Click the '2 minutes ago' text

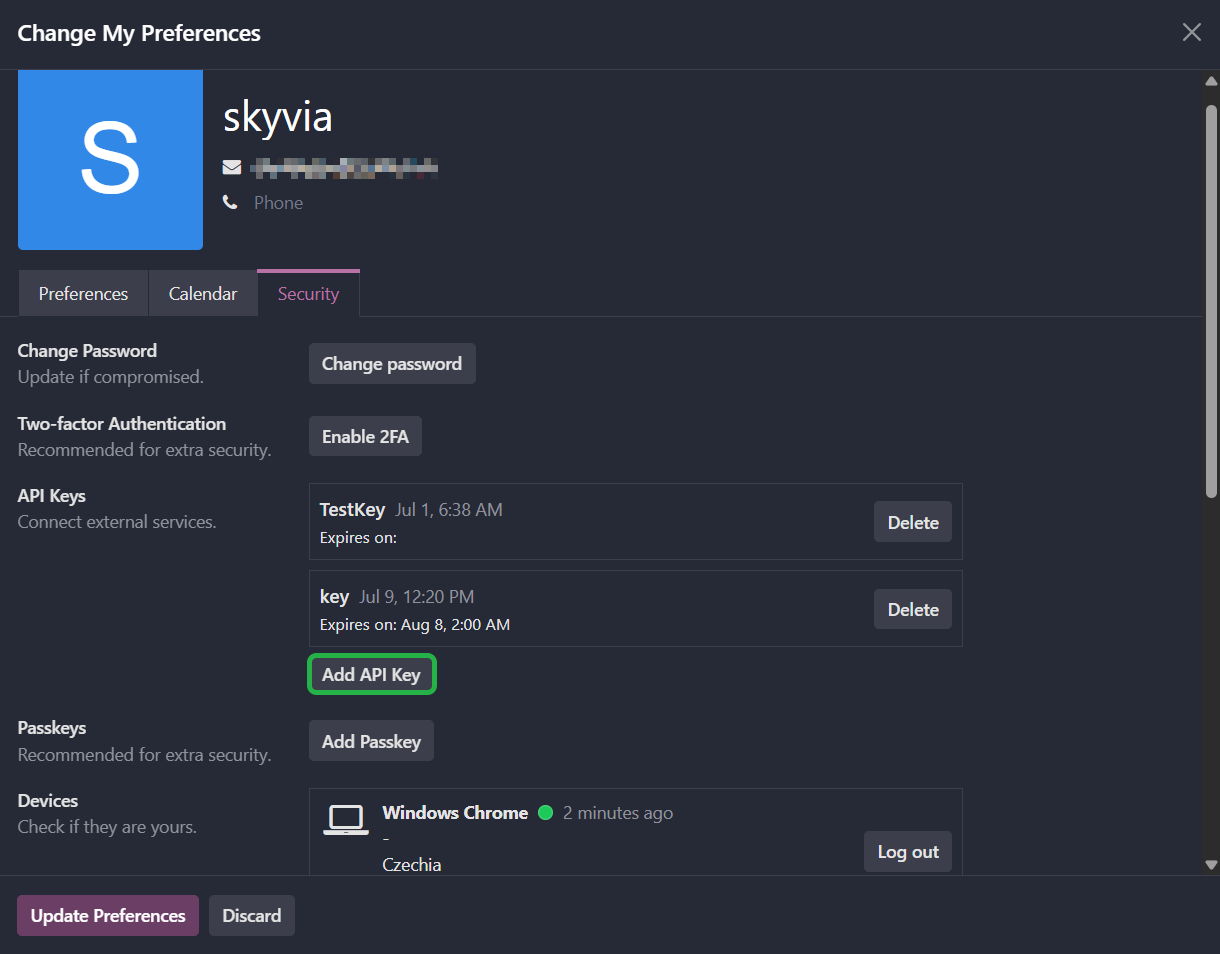tap(618, 813)
